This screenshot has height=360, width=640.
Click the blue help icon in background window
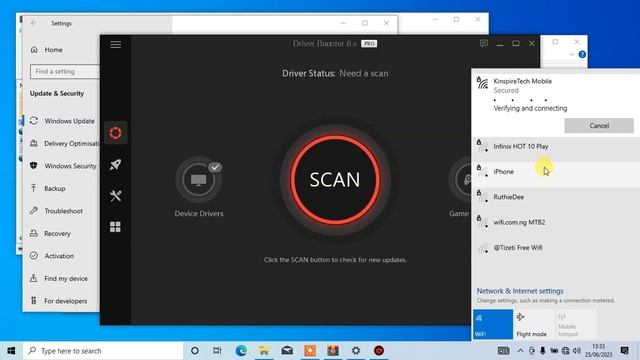click(x=582, y=54)
